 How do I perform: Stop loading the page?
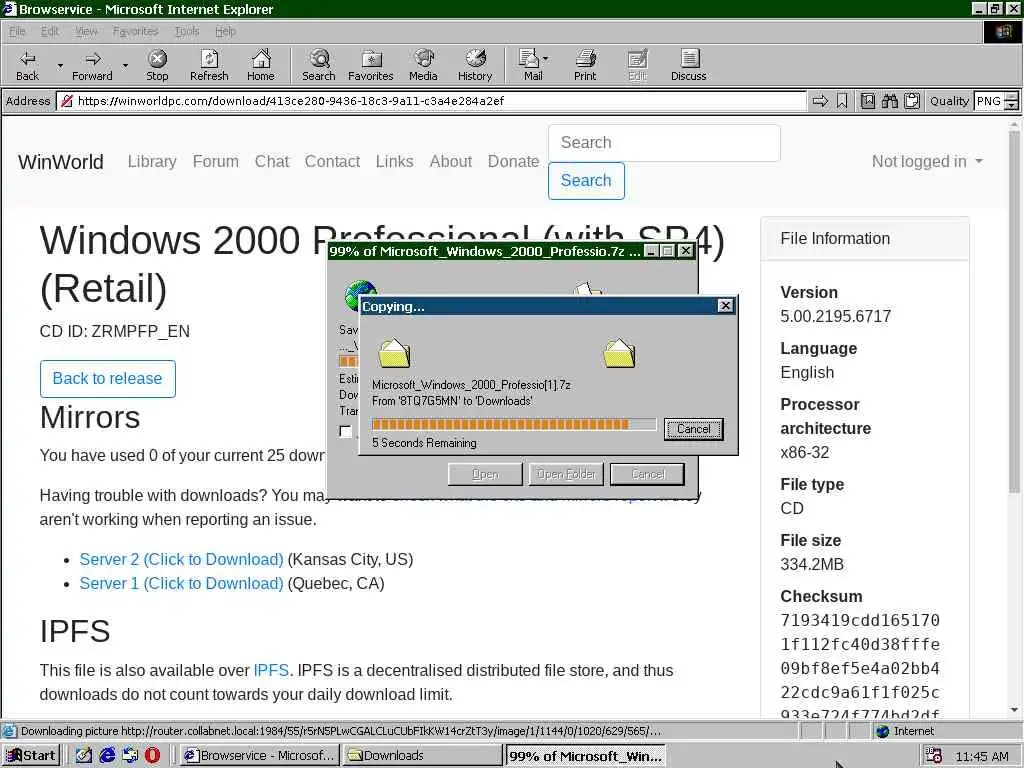tap(157, 65)
